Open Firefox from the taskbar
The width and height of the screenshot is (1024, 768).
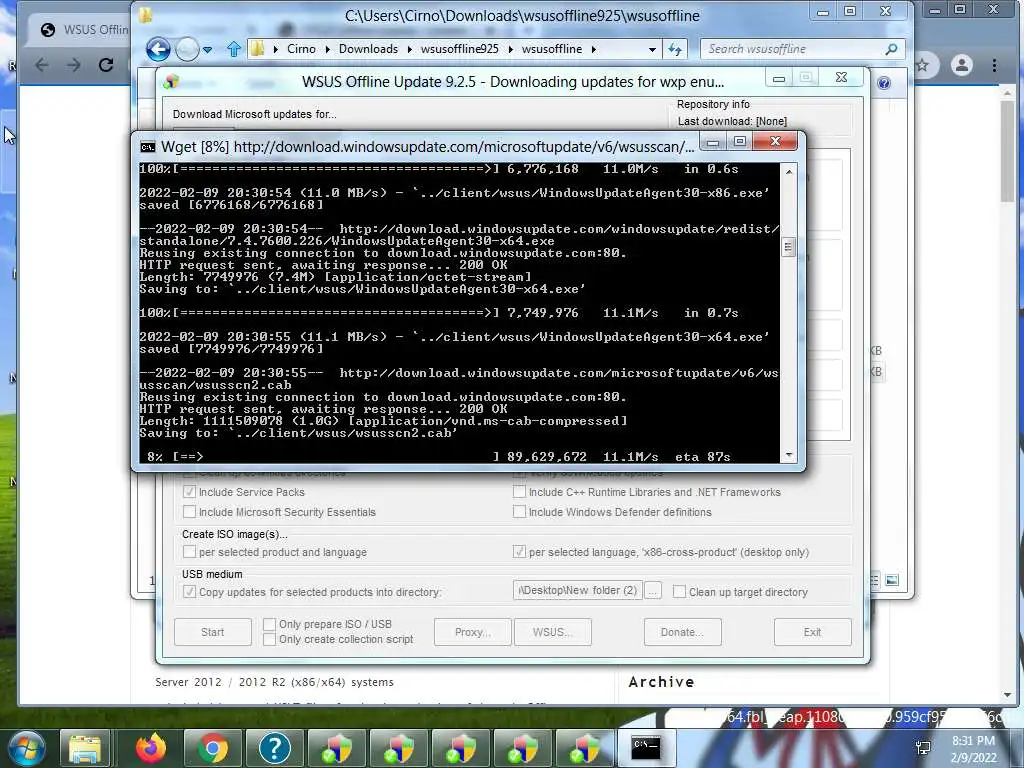(151, 748)
